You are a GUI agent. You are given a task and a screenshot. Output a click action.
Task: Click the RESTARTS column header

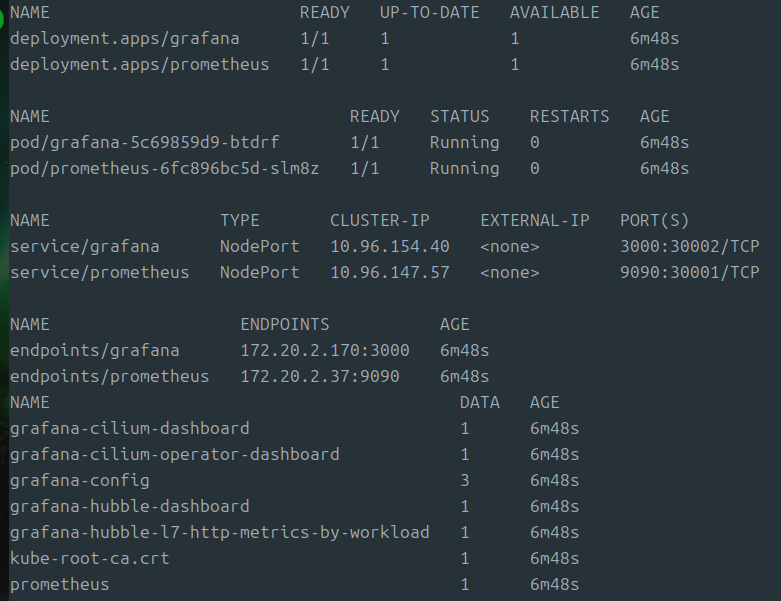click(x=569, y=117)
